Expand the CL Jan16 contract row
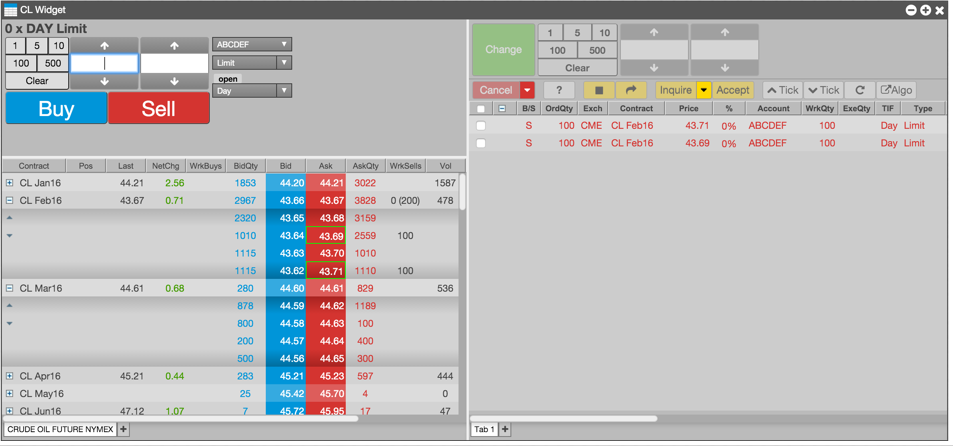 (x=9, y=183)
